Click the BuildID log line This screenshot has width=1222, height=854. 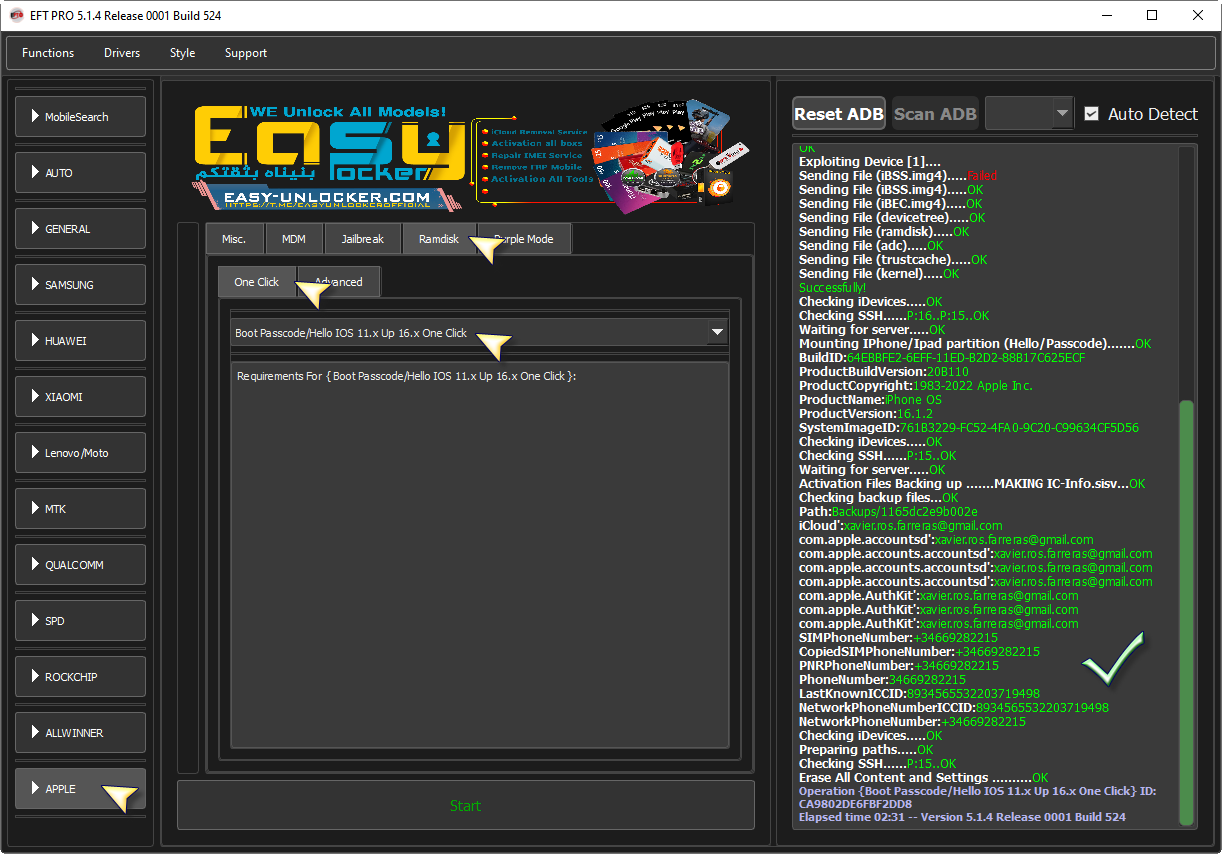point(941,357)
